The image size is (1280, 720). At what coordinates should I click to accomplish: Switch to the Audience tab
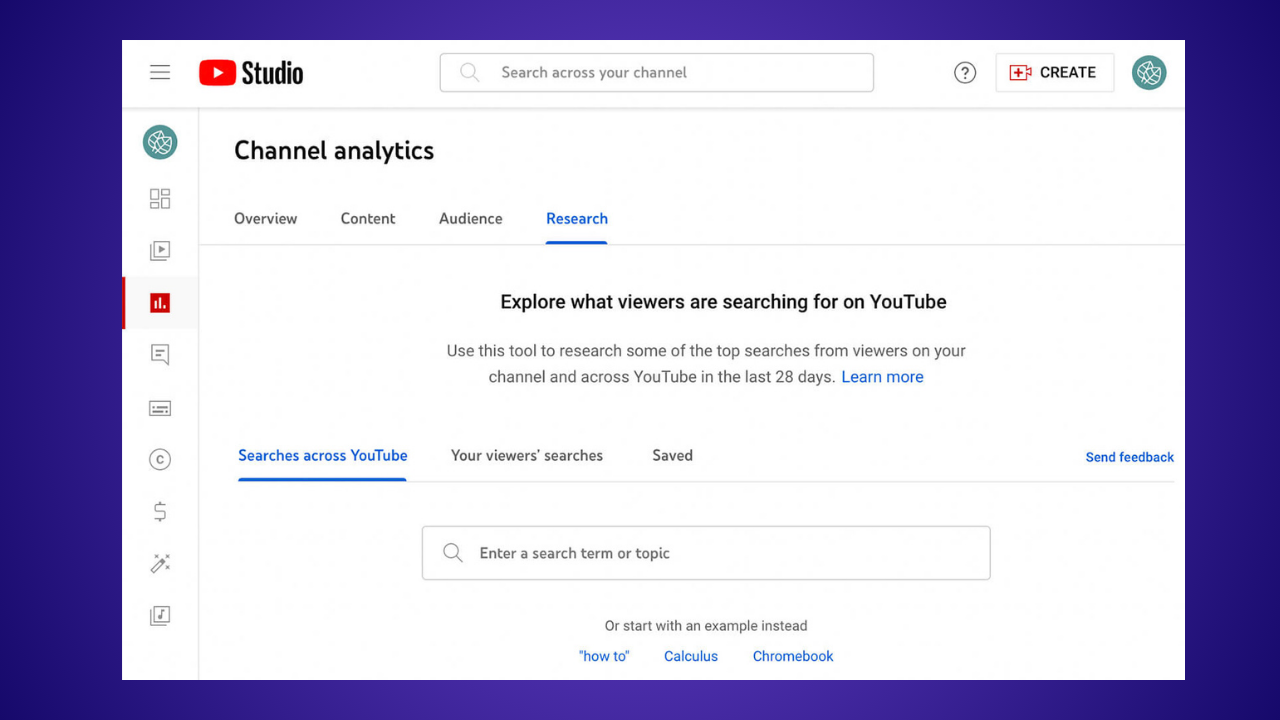pos(471,218)
